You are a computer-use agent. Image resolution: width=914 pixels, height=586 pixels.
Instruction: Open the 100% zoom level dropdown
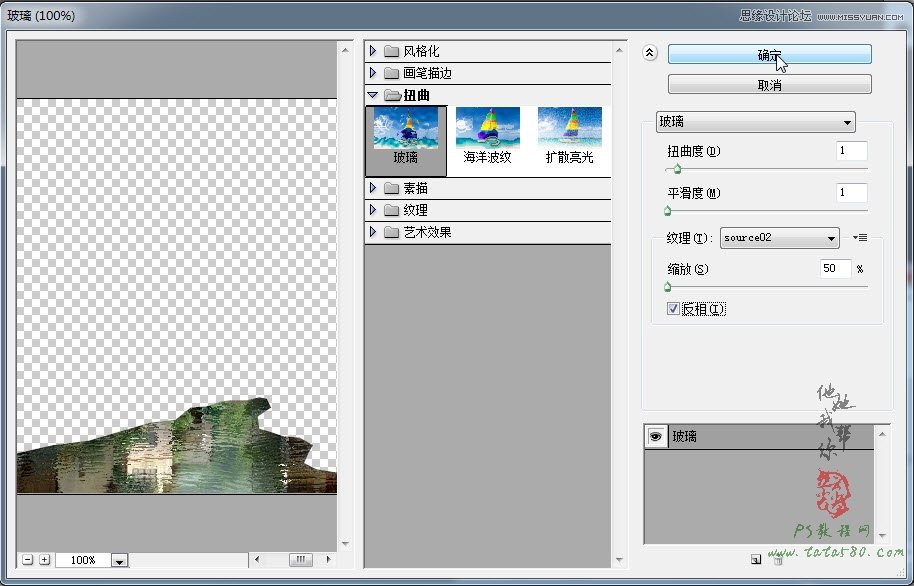point(119,560)
